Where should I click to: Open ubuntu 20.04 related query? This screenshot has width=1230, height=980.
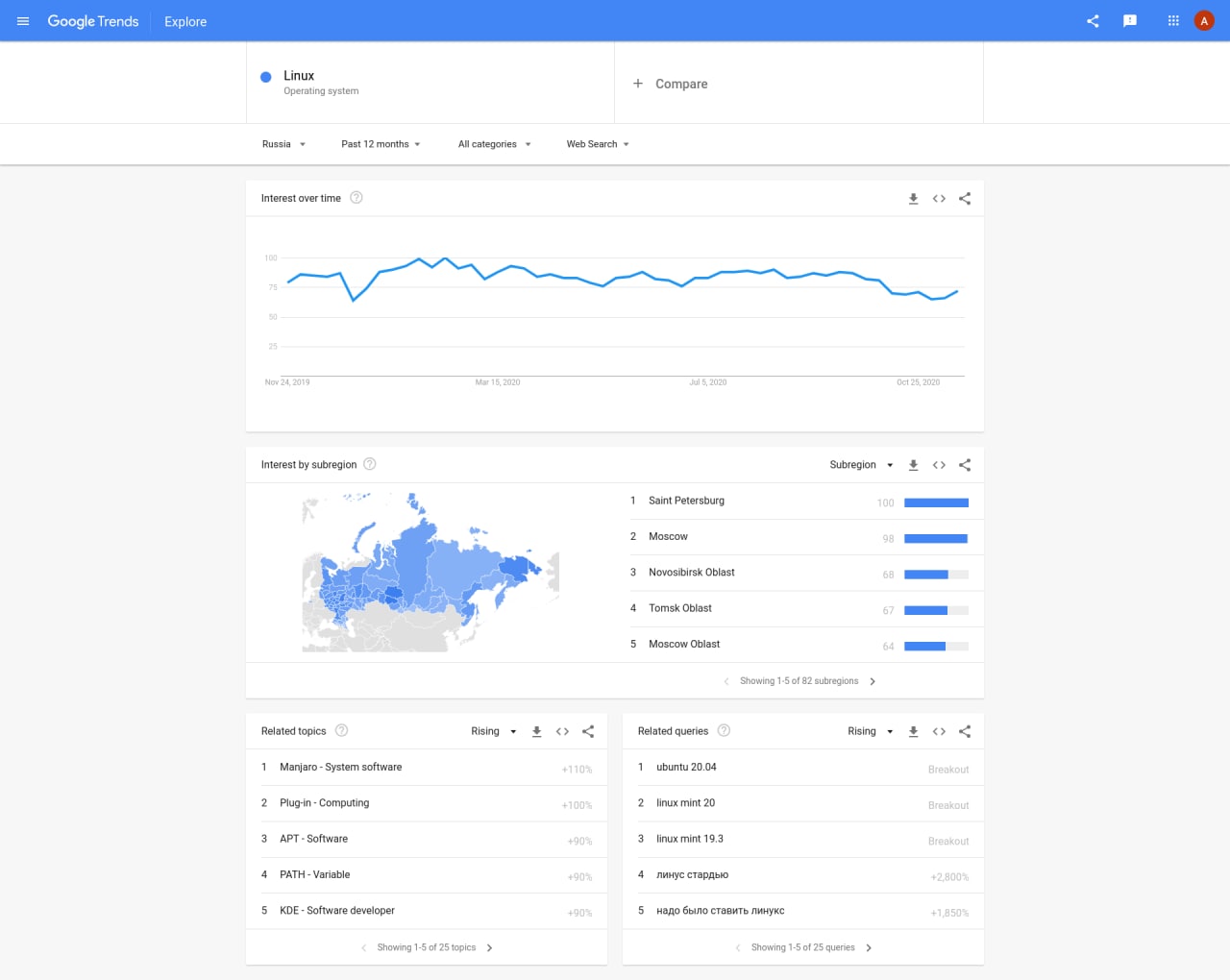tap(803, 768)
